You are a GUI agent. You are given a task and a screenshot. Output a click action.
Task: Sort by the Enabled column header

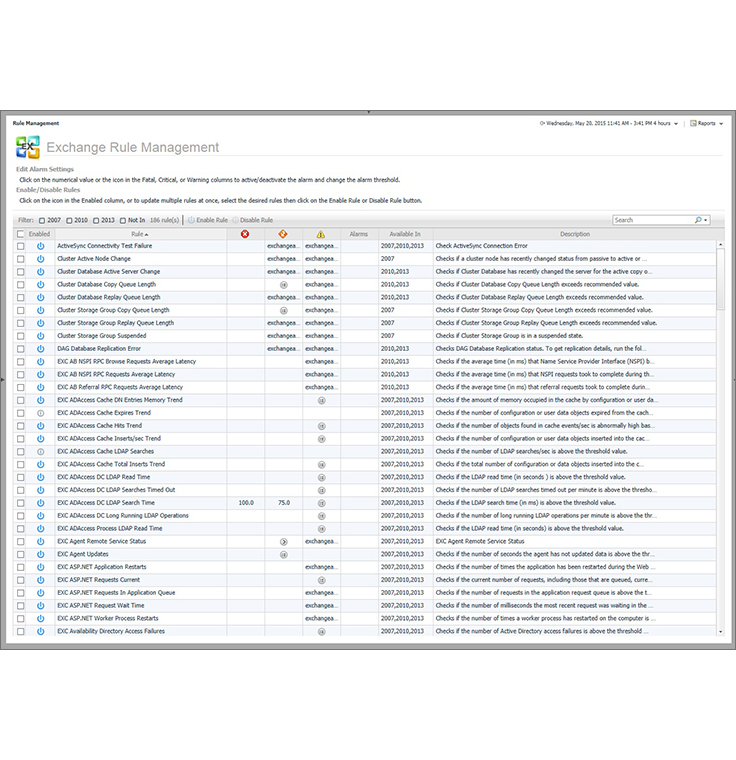[x=39, y=234]
